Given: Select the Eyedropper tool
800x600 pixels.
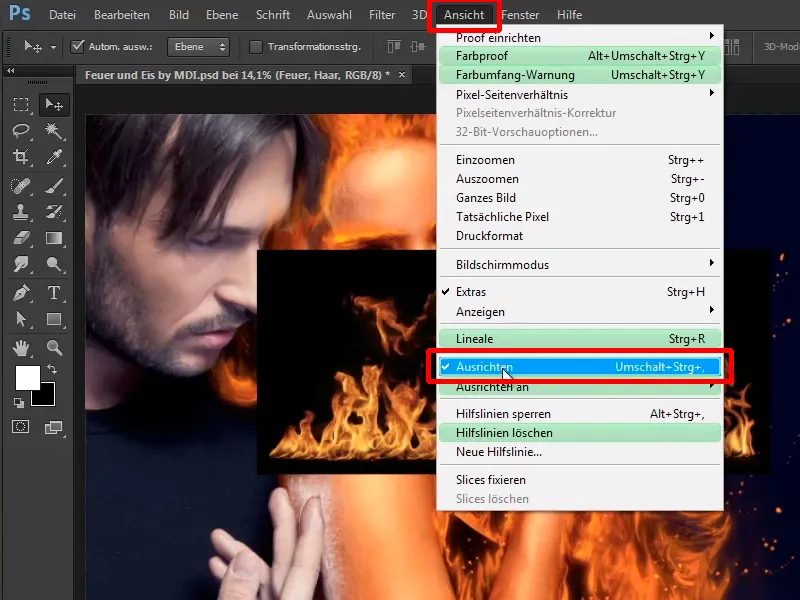Looking at the screenshot, I should coord(54,157).
